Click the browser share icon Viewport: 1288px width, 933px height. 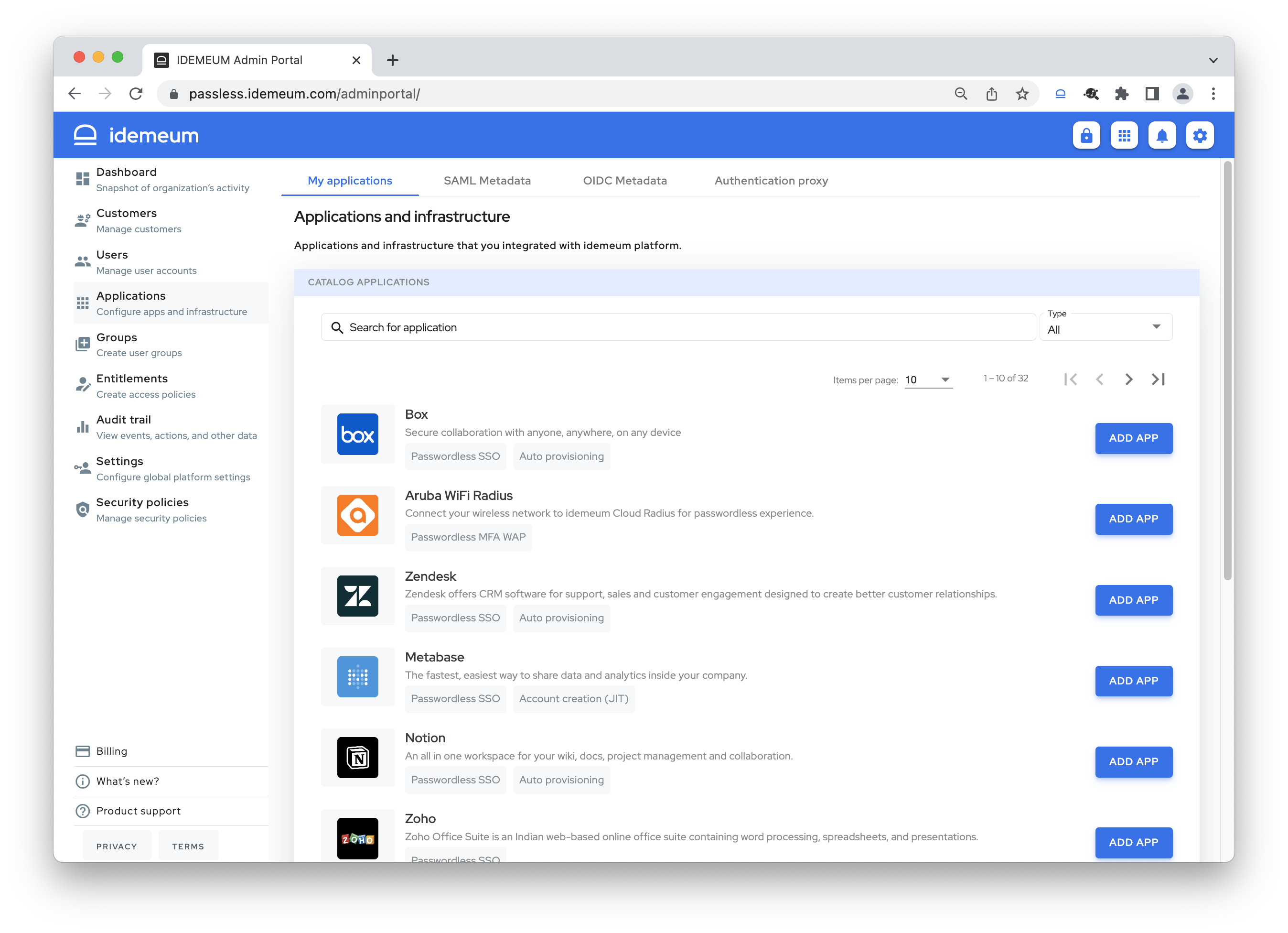click(991, 94)
